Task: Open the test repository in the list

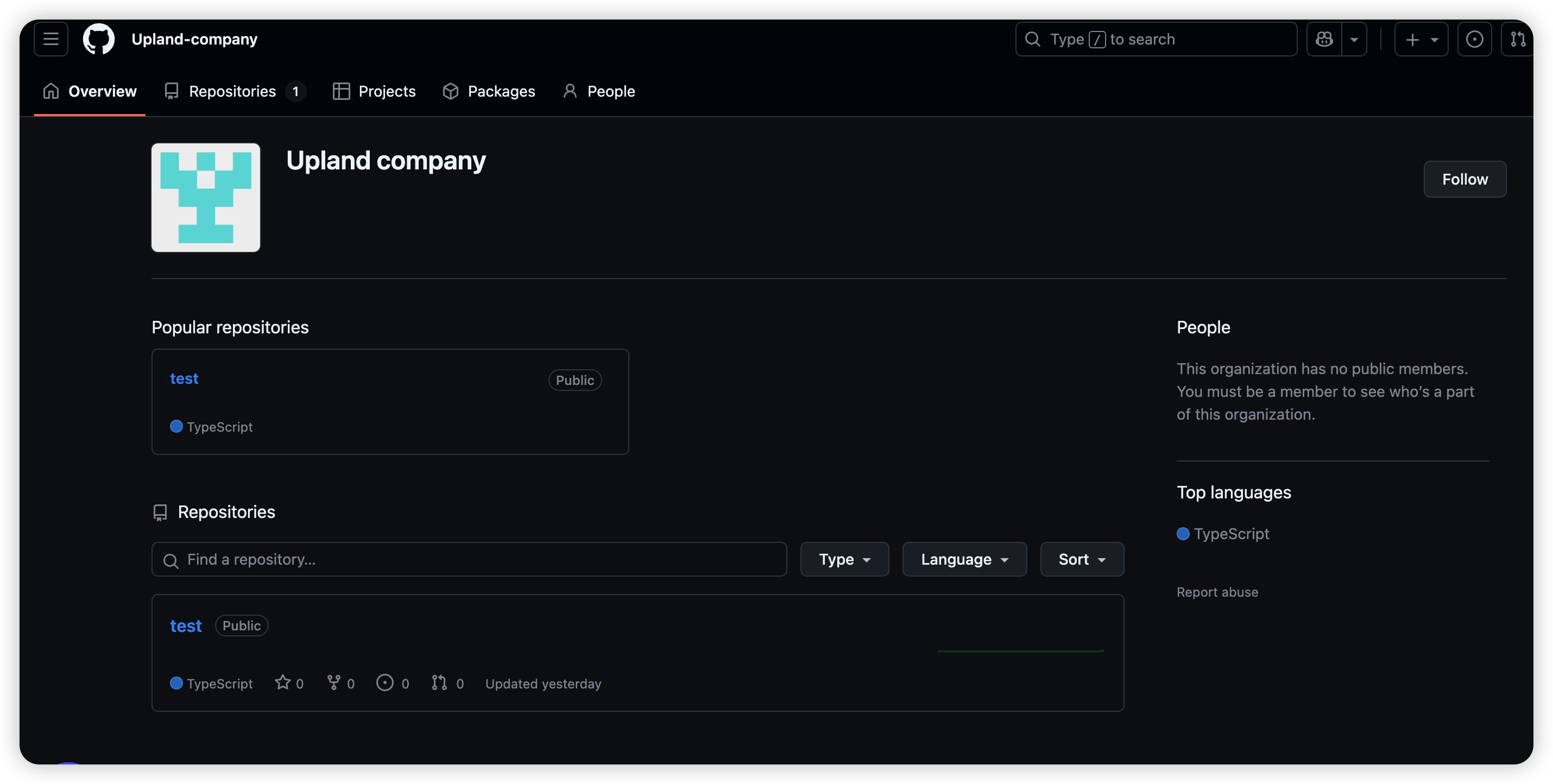Action: pyautogui.click(x=186, y=625)
